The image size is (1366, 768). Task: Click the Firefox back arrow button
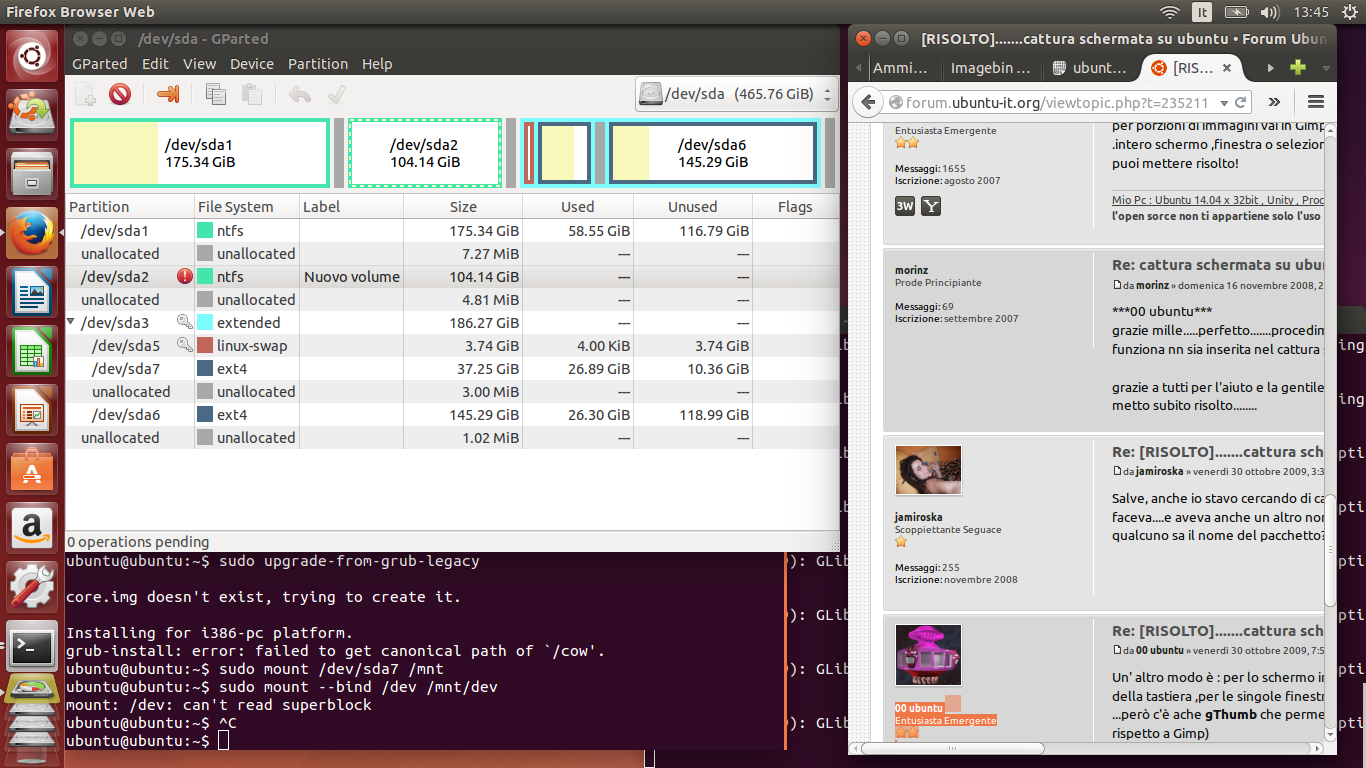coord(868,102)
